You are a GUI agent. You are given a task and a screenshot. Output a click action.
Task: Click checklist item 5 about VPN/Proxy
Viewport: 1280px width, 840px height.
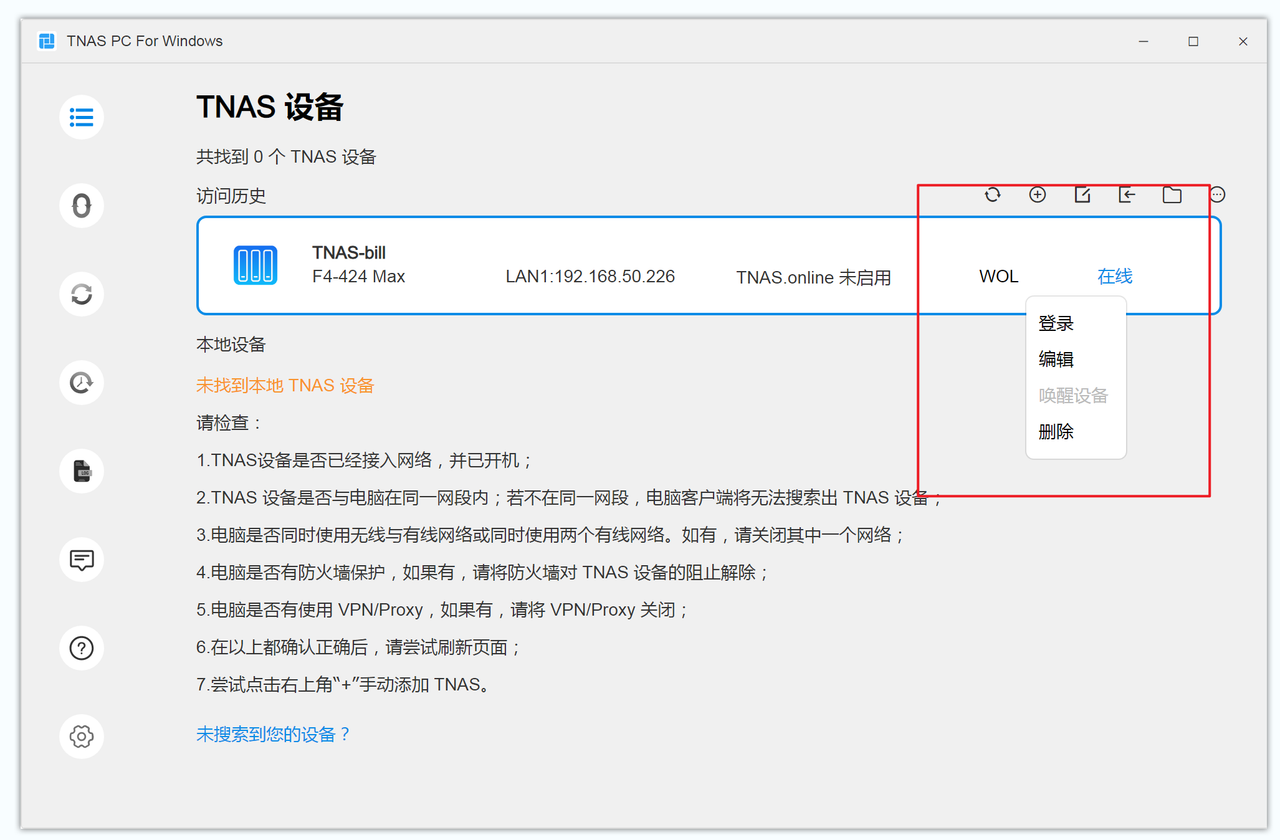tap(443, 610)
